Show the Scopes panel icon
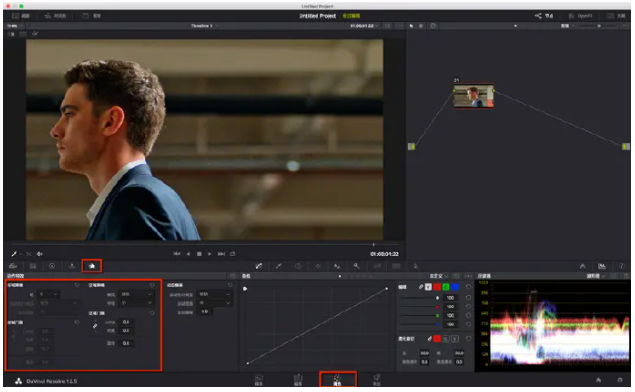Screen dimensions: 635x392 pos(602,266)
